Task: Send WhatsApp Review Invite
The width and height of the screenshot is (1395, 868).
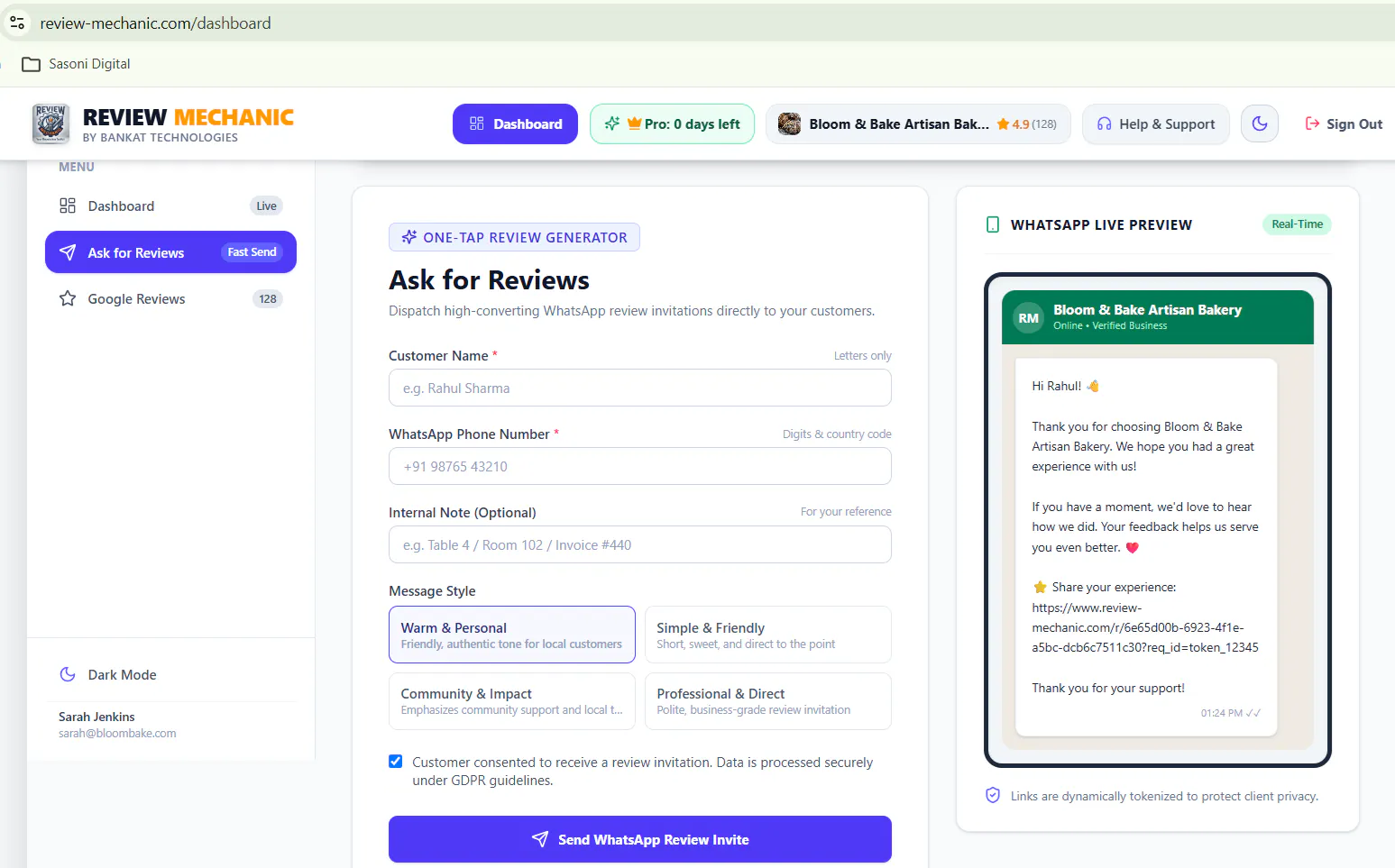Action: click(640, 839)
